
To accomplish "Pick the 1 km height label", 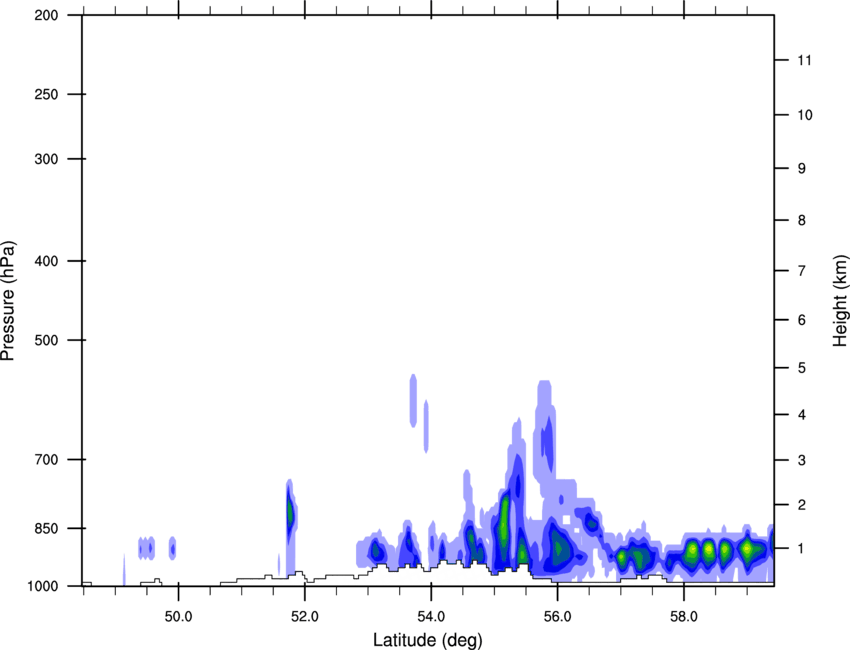I will pos(802,549).
